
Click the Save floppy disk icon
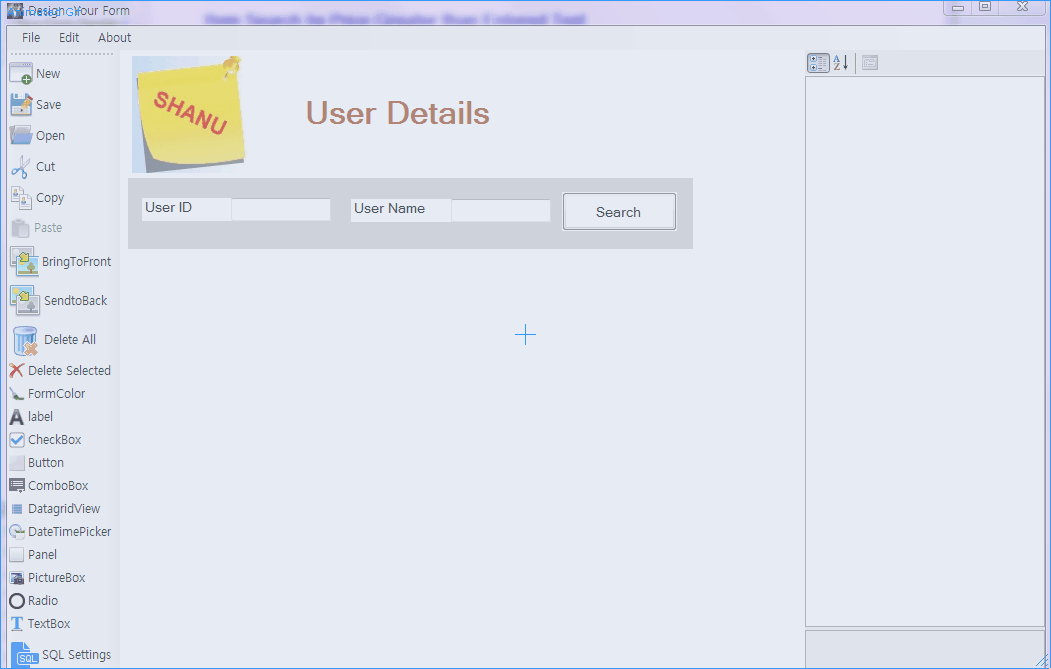coord(21,105)
